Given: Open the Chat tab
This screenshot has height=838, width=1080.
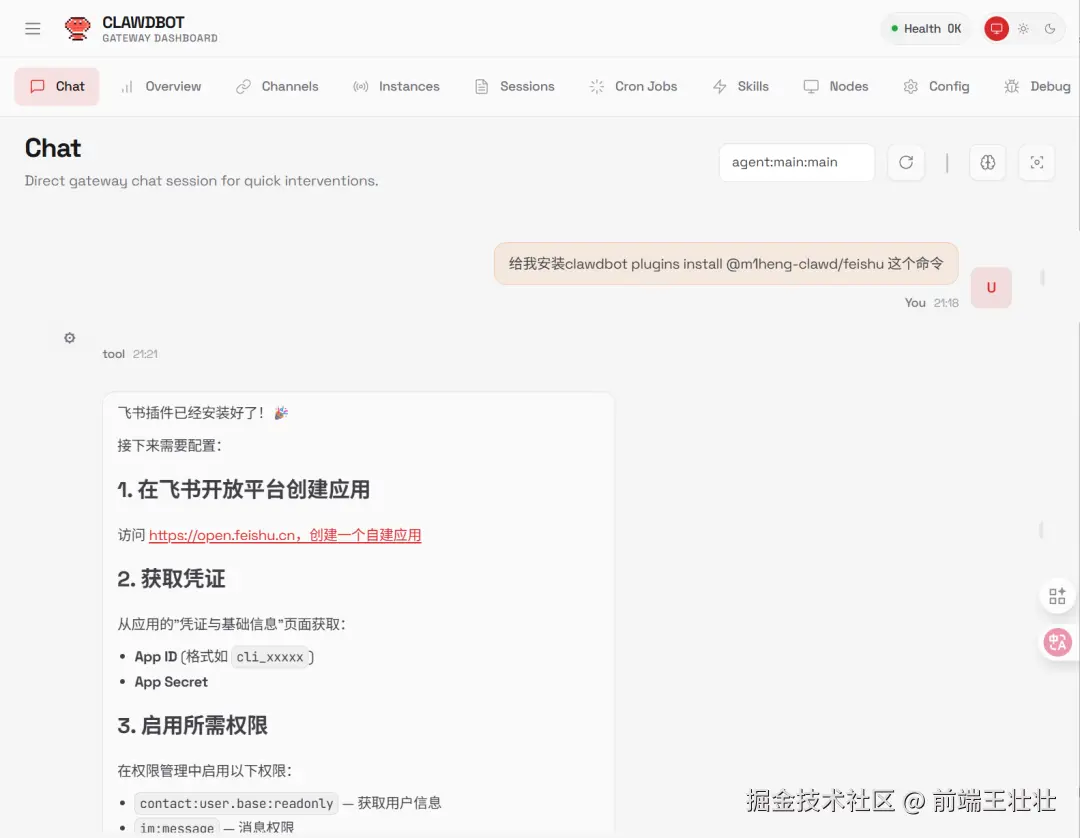Looking at the screenshot, I should click(x=56, y=86).
